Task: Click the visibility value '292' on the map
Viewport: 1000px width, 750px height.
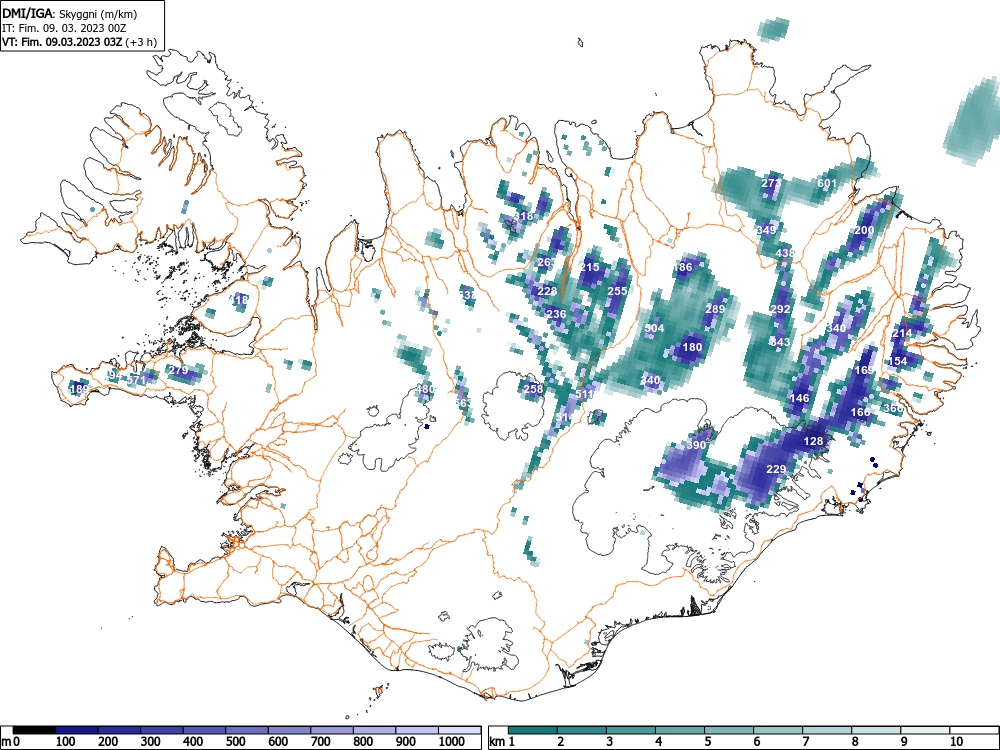Action: coord(781,309)
